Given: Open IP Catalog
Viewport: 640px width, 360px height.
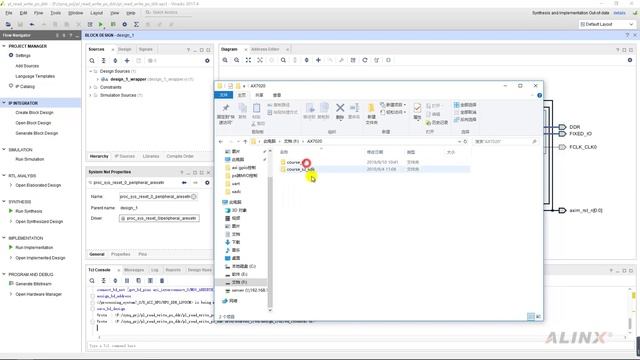Looking at the screenshot, I should click(x=25, y=87).
